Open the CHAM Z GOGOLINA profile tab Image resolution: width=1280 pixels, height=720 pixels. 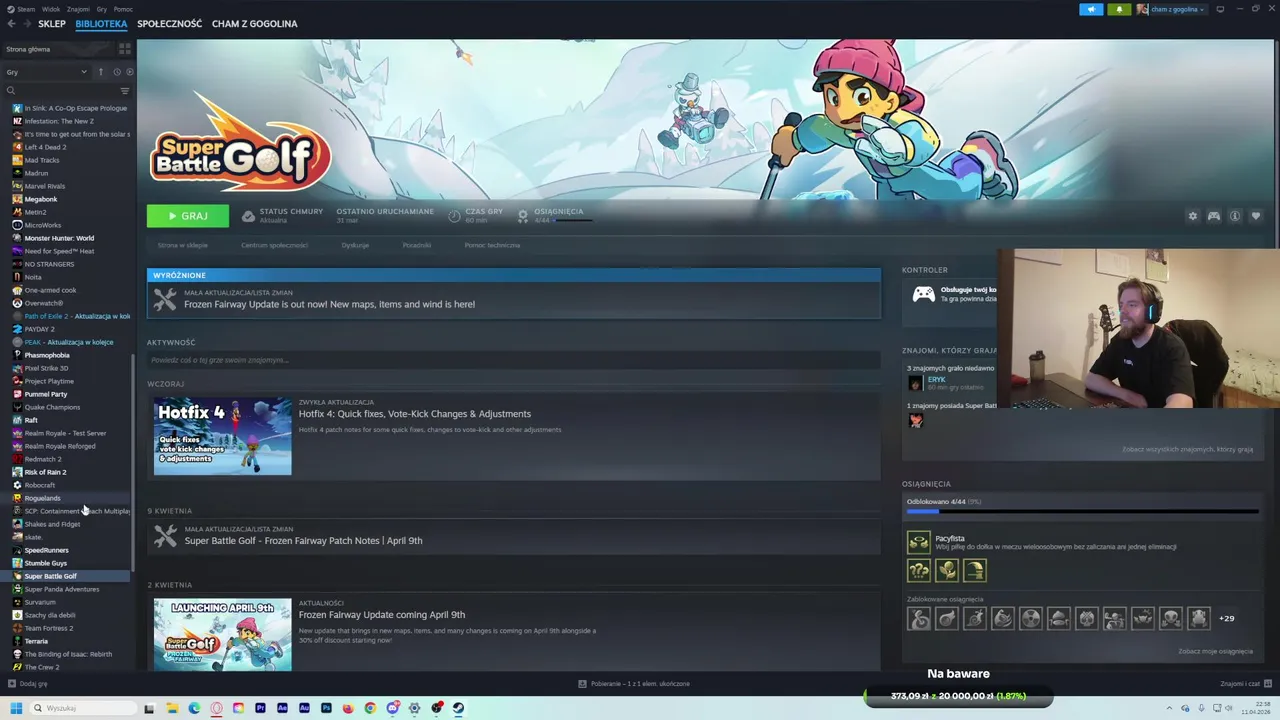click(254, 24)
